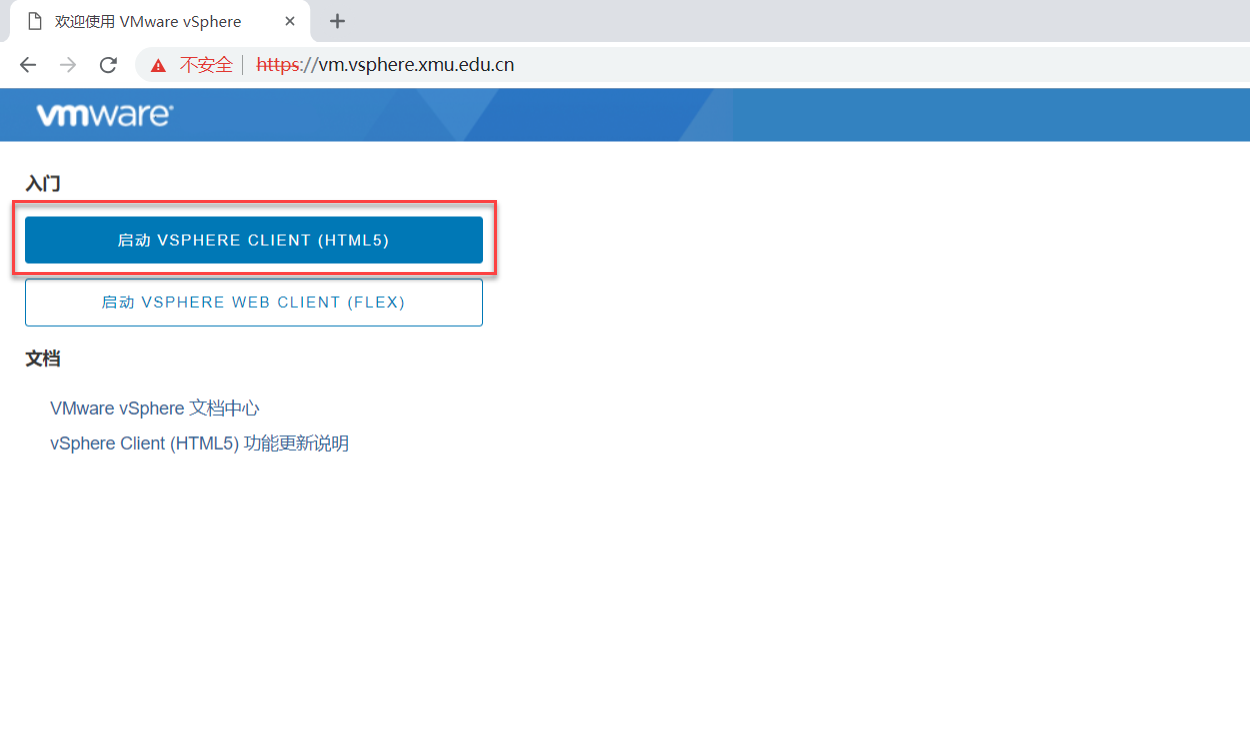This screenshot has width=1250, height=750.
Task: Click the browser forward arrow
Action: (68, 65)
